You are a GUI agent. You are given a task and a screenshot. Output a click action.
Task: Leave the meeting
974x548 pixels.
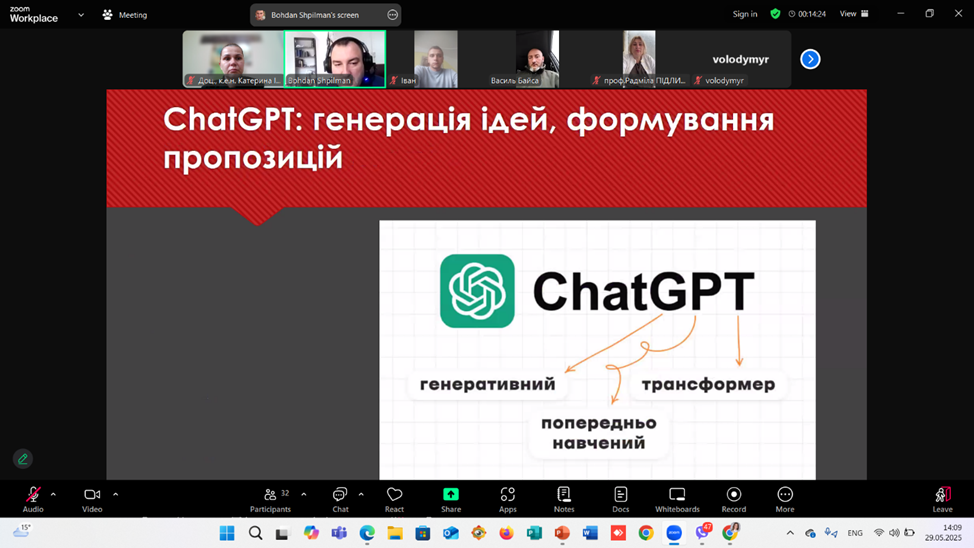[942, 500]
